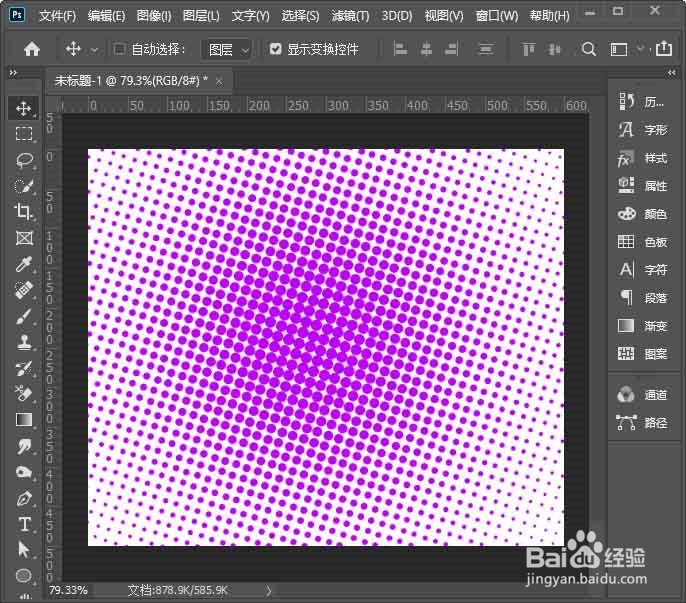This screenshot has width=686, height=603.
Task: Align right edges icon
Action: point(452,49)
